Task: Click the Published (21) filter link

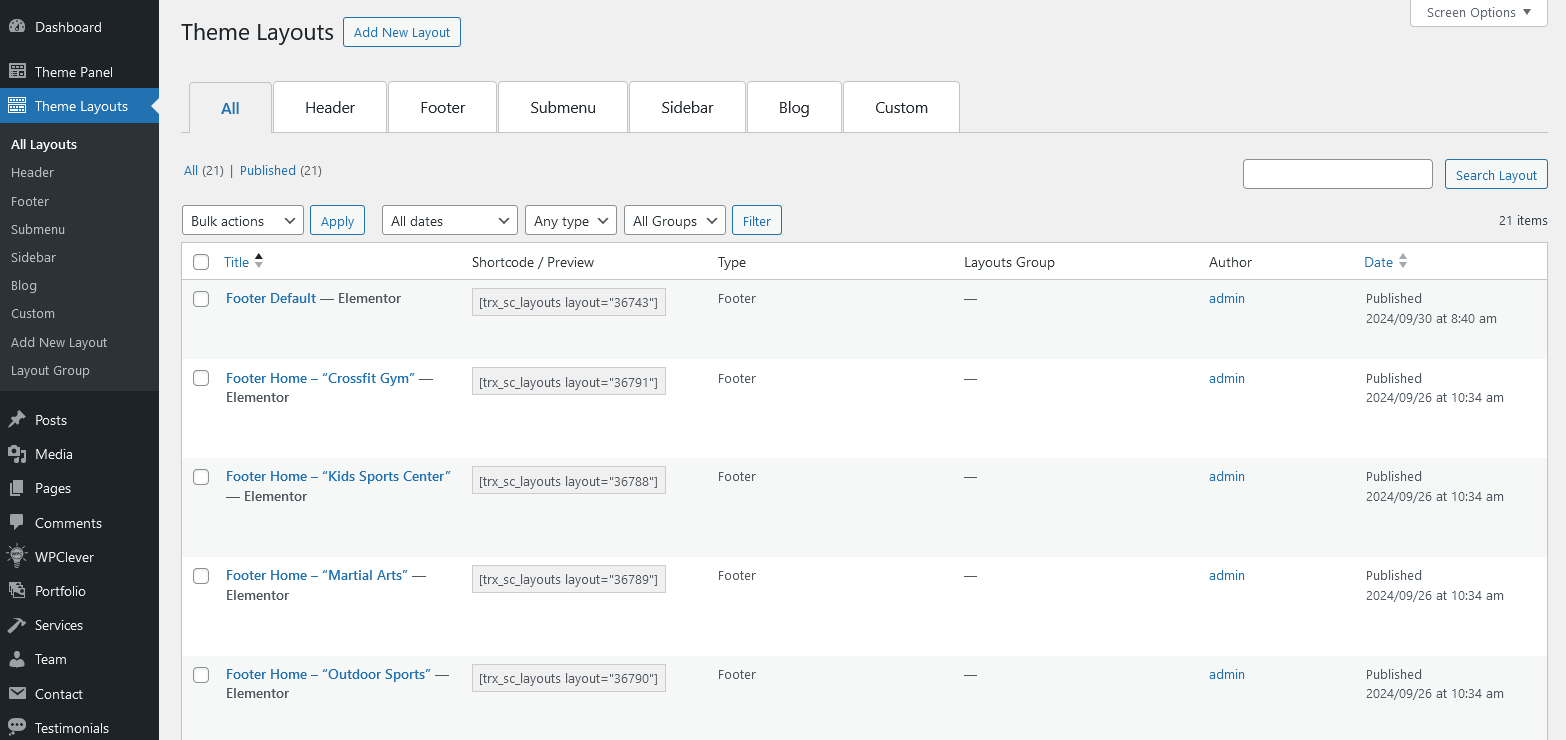Action: pyautogui.click(x=268, y=171)
